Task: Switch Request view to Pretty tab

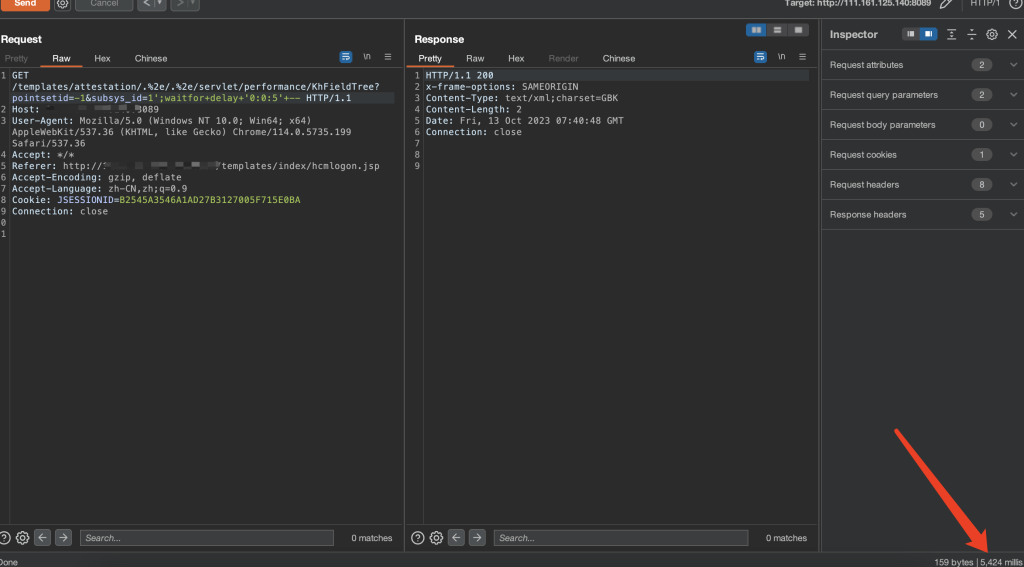Action: [x=16, y=58]
